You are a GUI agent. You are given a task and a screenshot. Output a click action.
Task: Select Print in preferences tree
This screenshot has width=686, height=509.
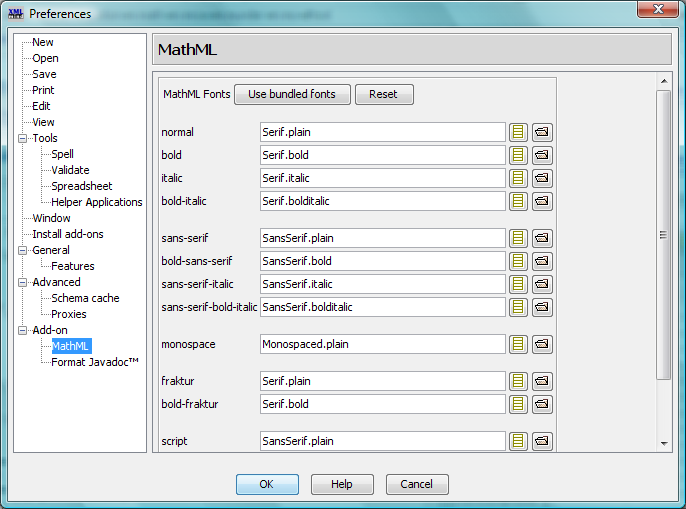click(x=43, y=90)
